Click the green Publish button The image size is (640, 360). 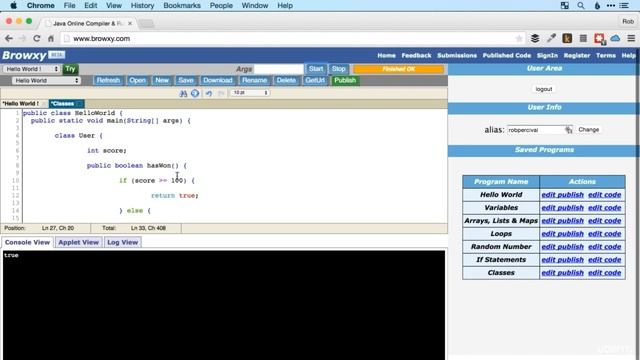click(x=345, y=80)
